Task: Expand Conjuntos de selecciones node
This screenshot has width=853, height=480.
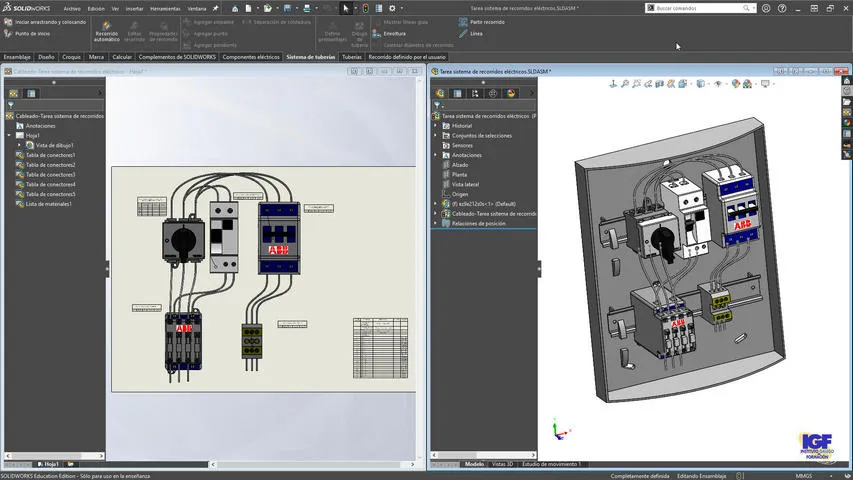Action: (x=435, y=136)
